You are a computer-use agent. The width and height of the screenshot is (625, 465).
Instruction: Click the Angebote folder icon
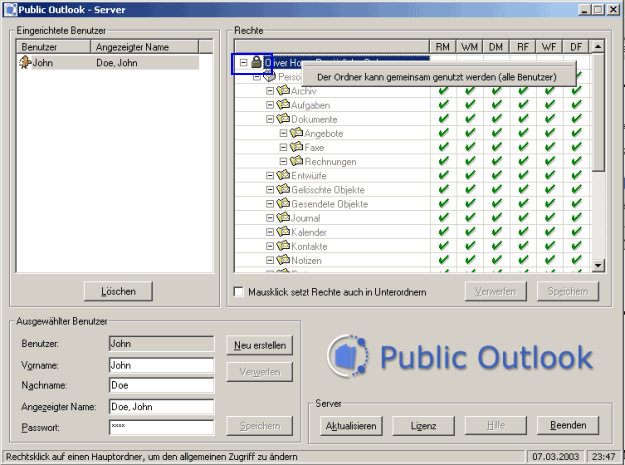point(296,133)
